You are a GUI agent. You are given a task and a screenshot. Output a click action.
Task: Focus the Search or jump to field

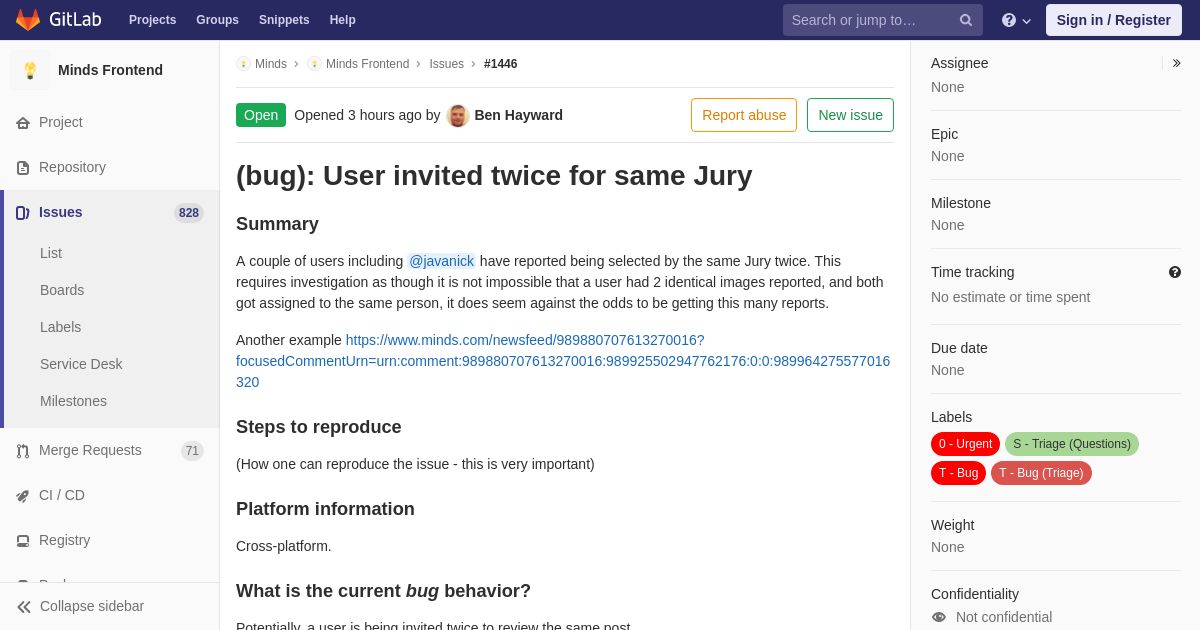tap(883, 20)
